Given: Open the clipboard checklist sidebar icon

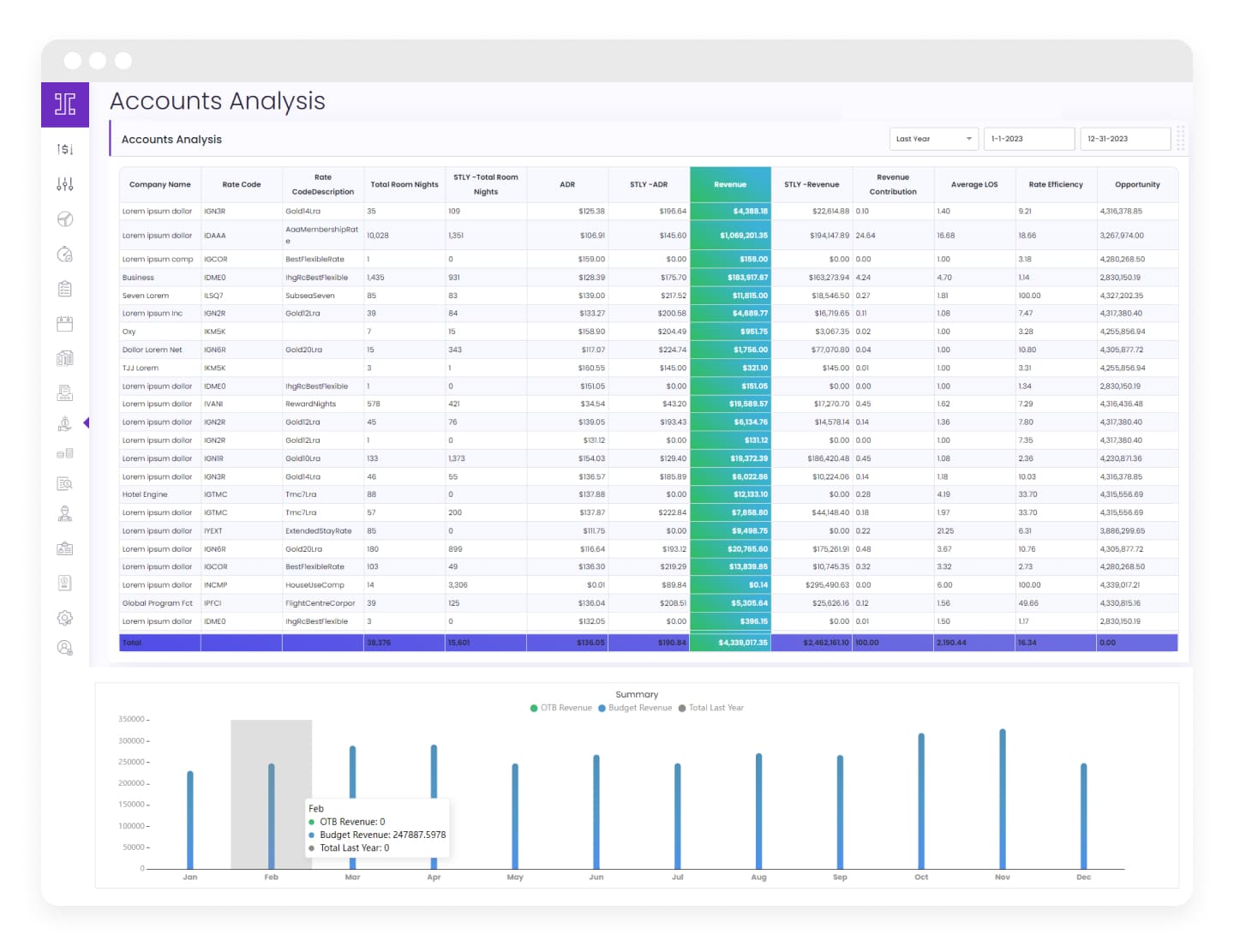Looking at the screenshot, I should coord(65,289).
